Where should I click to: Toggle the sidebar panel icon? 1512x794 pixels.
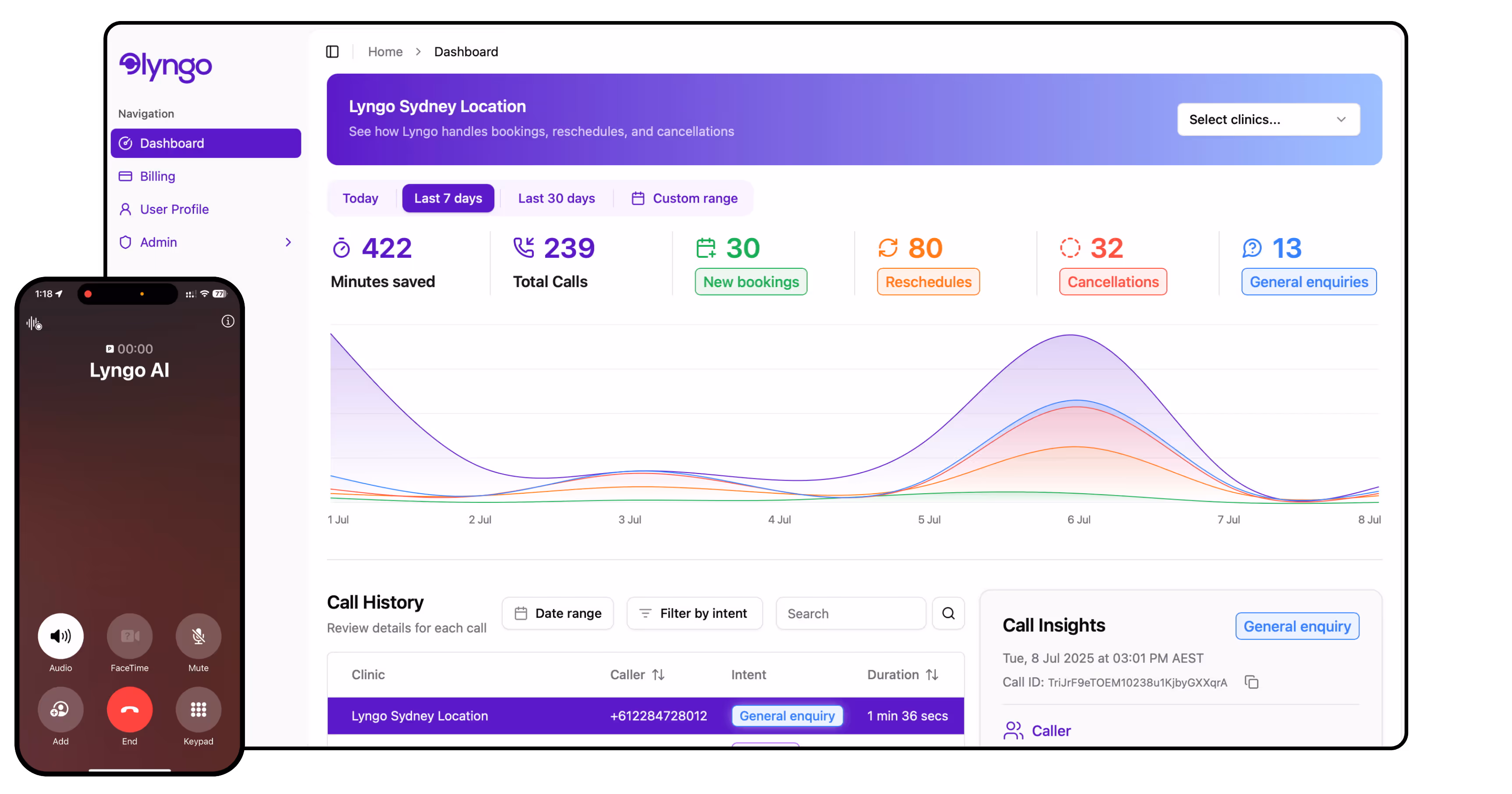[x=332, y=52]
